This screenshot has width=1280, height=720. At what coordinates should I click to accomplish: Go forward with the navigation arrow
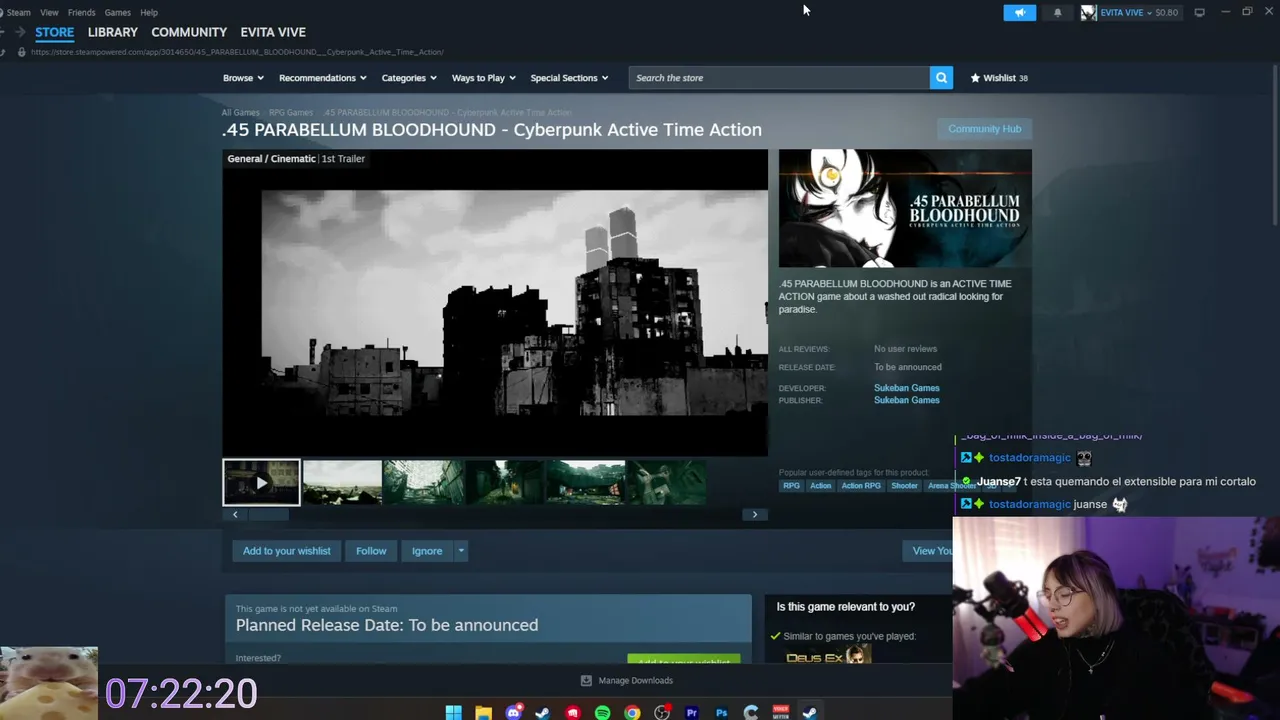click(20, 32)
